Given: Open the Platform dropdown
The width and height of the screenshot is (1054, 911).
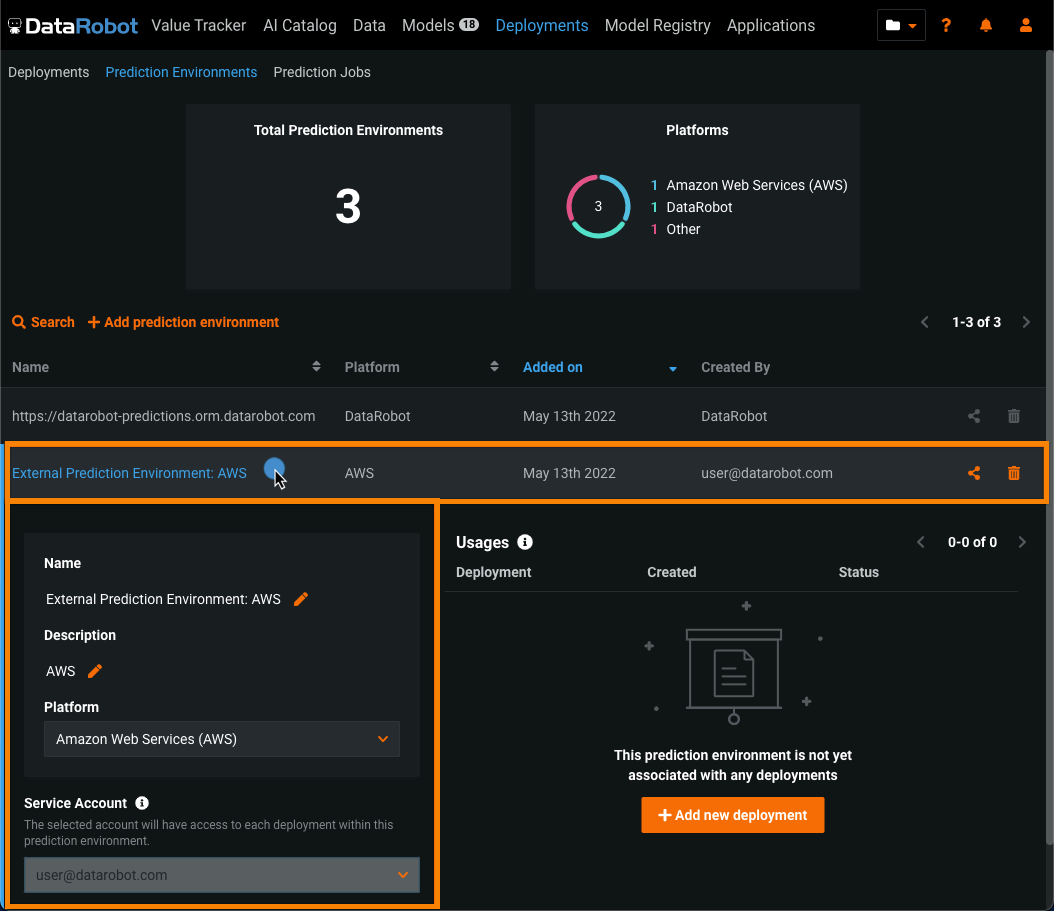Looking at the screenshot, I should [222, 739].
